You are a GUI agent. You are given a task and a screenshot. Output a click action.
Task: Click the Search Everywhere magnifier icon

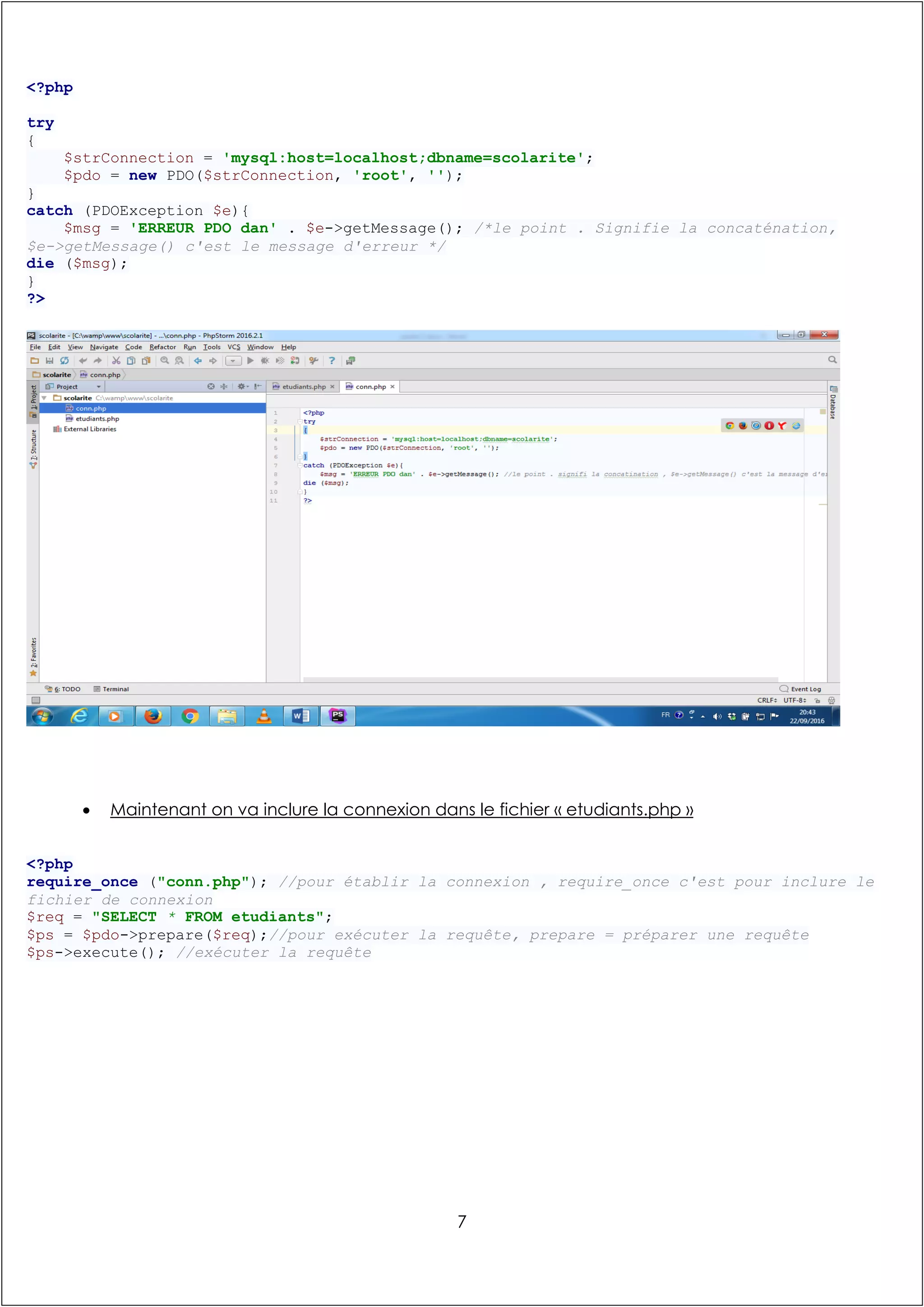coord(832,360)
